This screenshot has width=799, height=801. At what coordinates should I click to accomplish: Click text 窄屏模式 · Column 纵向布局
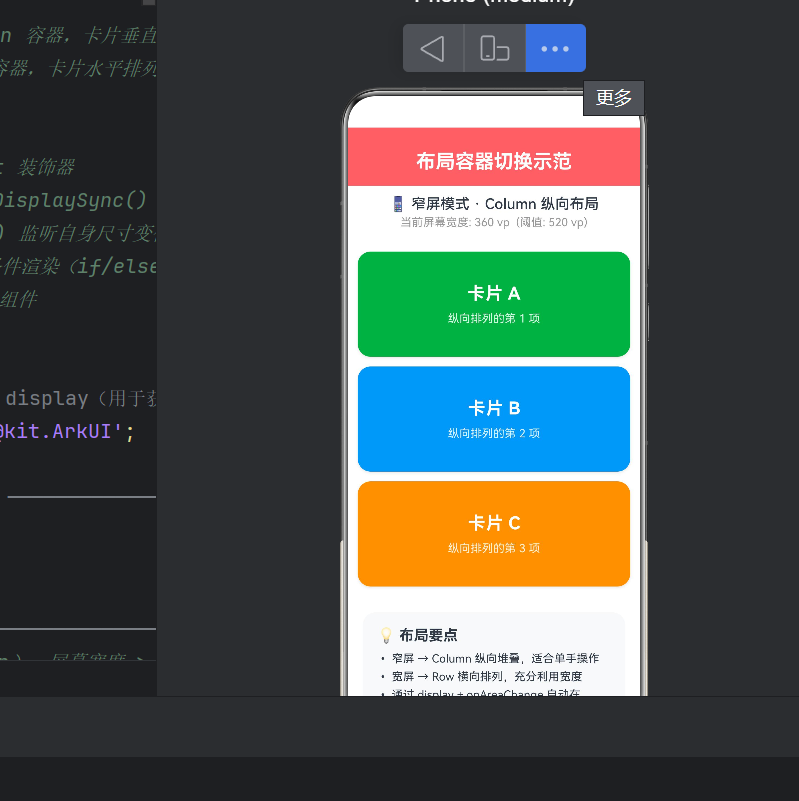point(505,204)
